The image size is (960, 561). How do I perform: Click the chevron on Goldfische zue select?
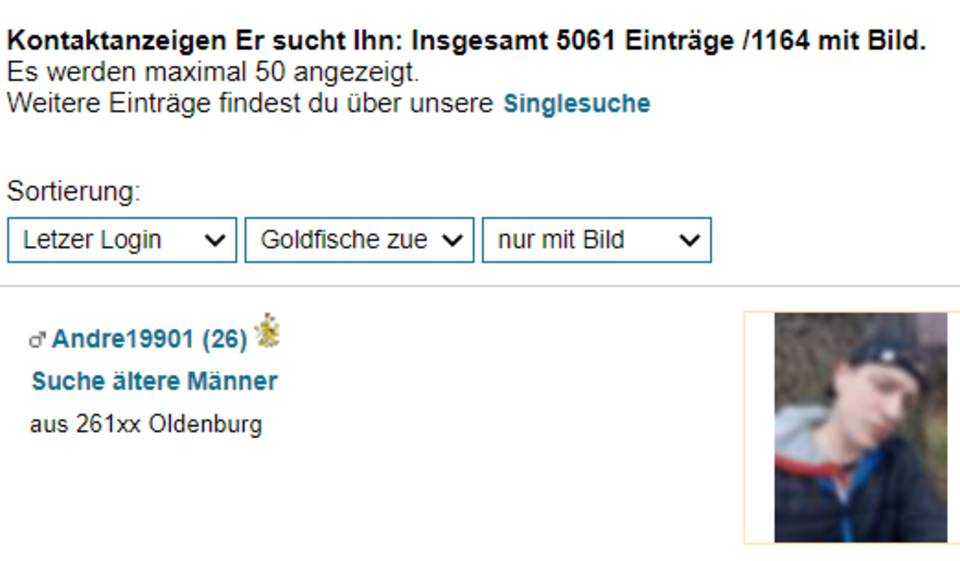tap(451, 240)
